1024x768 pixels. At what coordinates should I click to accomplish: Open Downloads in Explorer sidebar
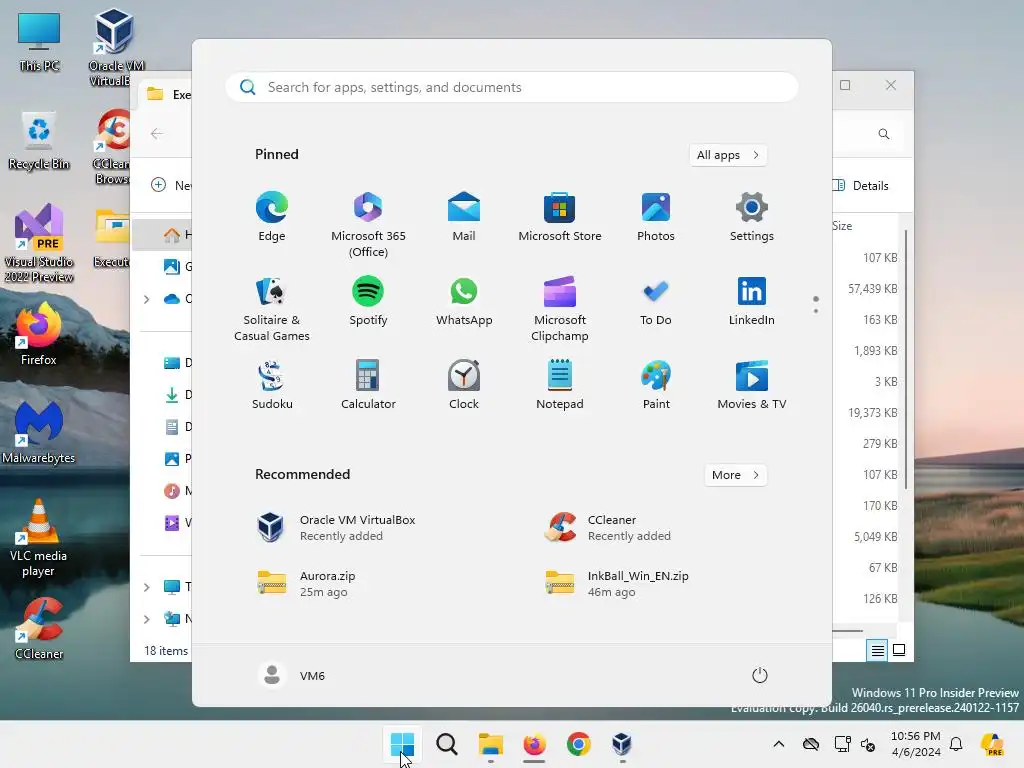coord(178,394)
